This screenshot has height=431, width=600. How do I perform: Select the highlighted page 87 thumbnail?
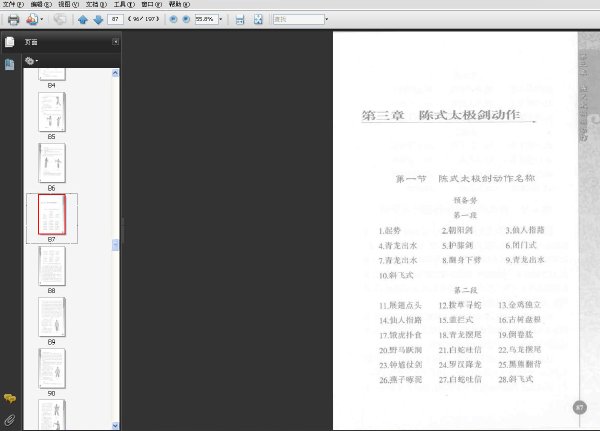[52, 214]
